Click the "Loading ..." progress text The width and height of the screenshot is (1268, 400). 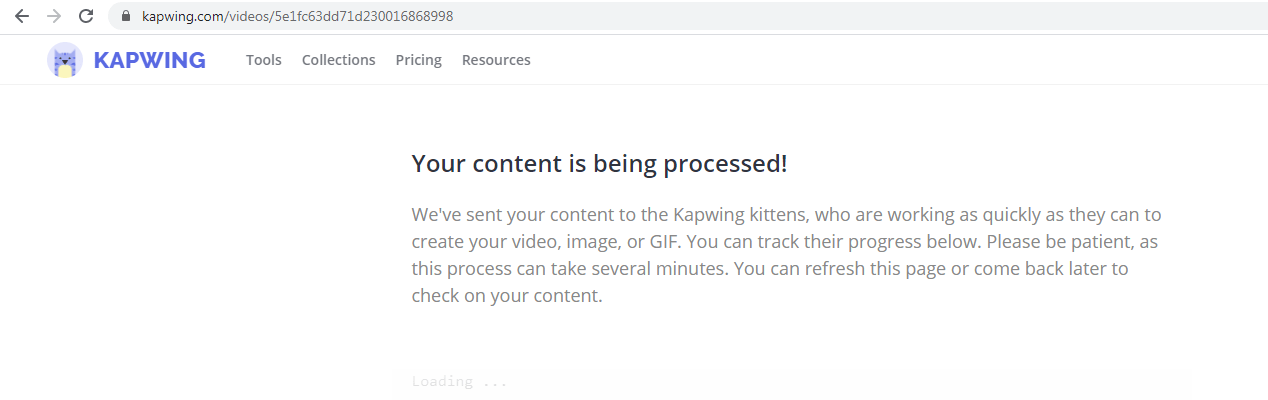tap(460, 382)
